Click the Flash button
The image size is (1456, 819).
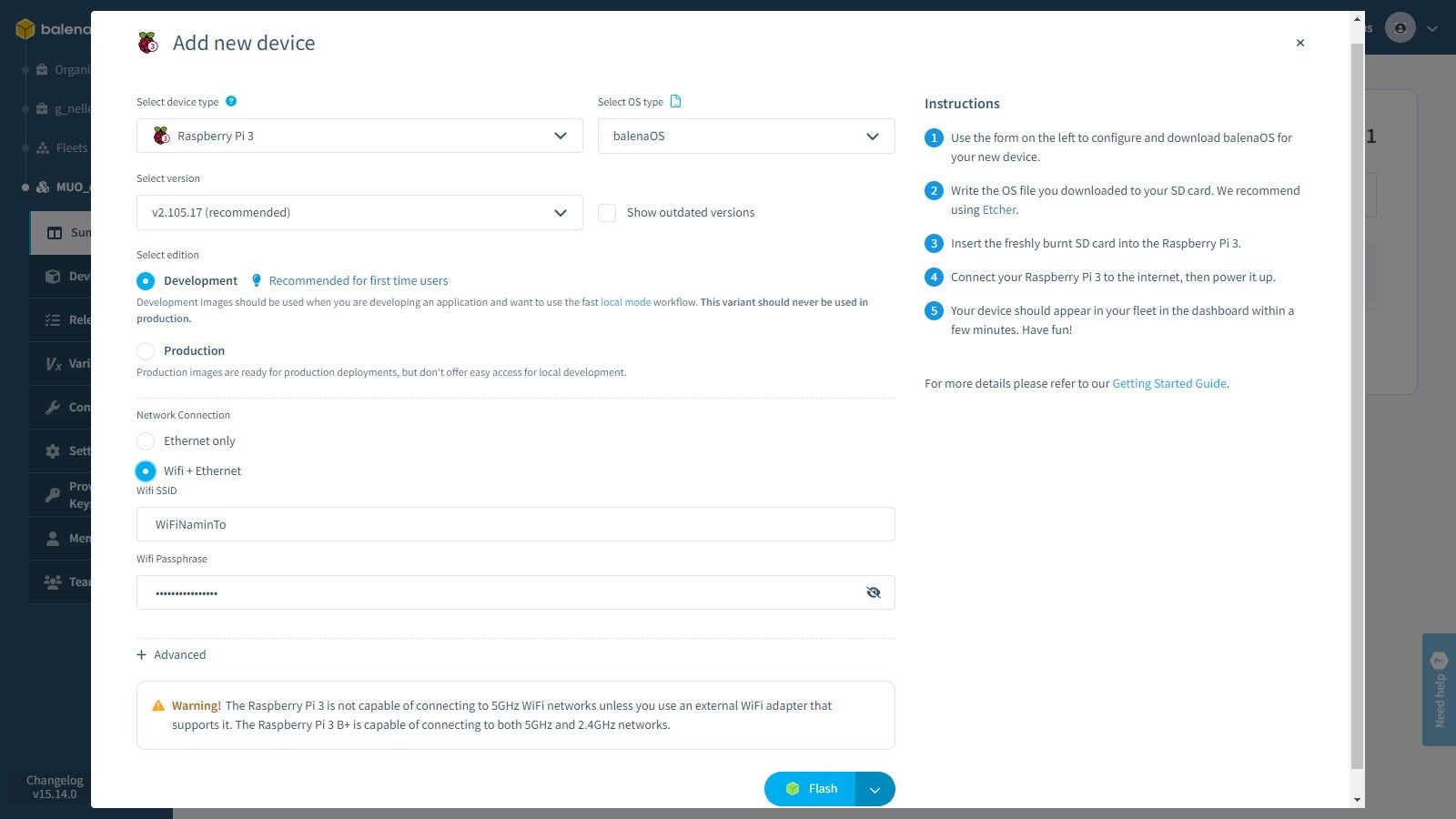(x=810, y=789)
